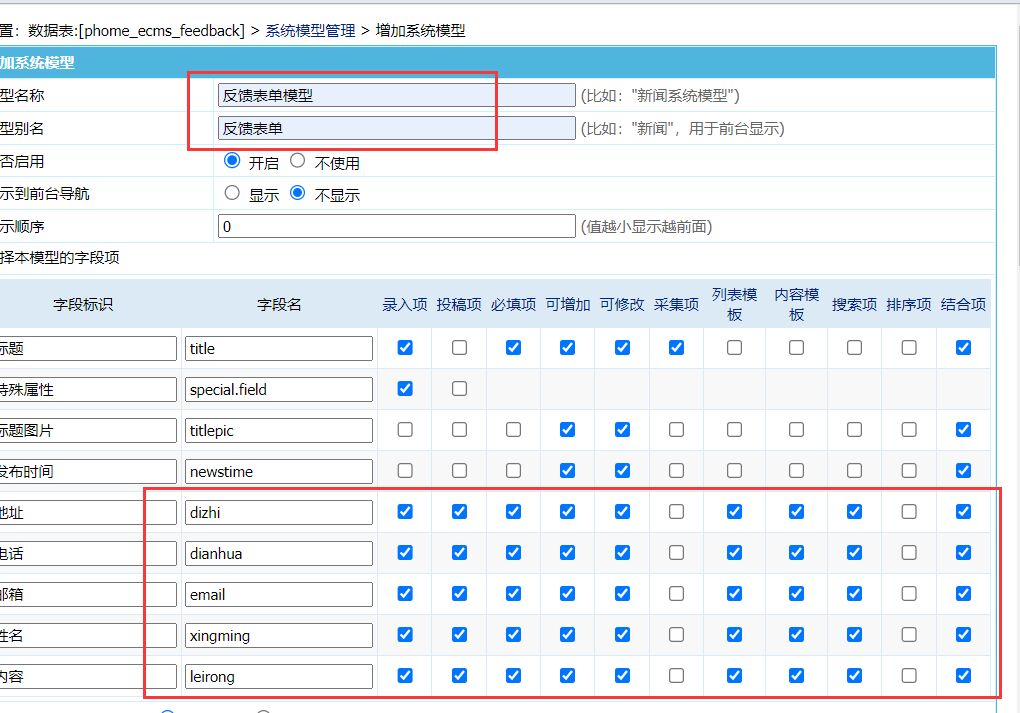Enable 排序项 checkbox for dianhua row
Image resolution: width=1020 pixels, height=713 pixels.
(x=909, y=553)
